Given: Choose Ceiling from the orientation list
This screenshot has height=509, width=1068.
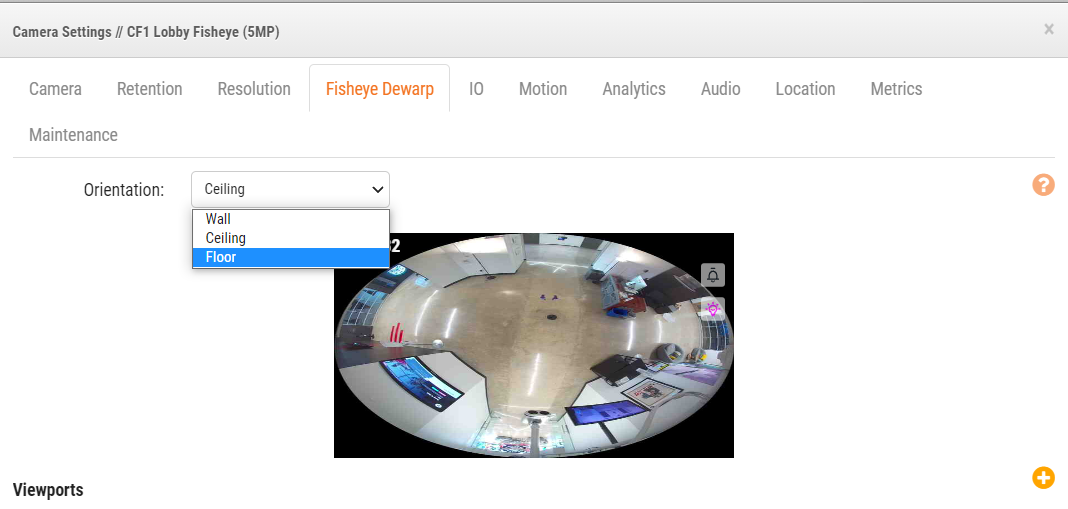Looking at the screenshot, I should (291, 238).
